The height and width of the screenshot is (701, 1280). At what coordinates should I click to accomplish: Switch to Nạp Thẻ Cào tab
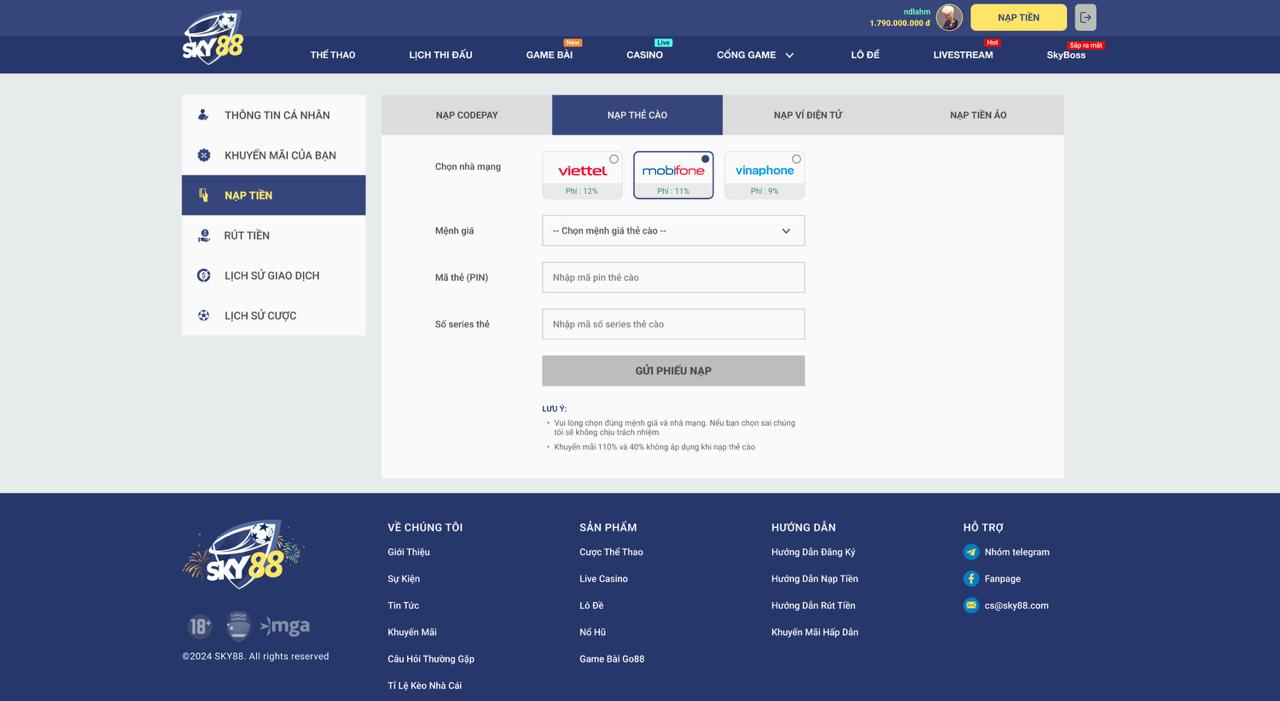point(637,115)
